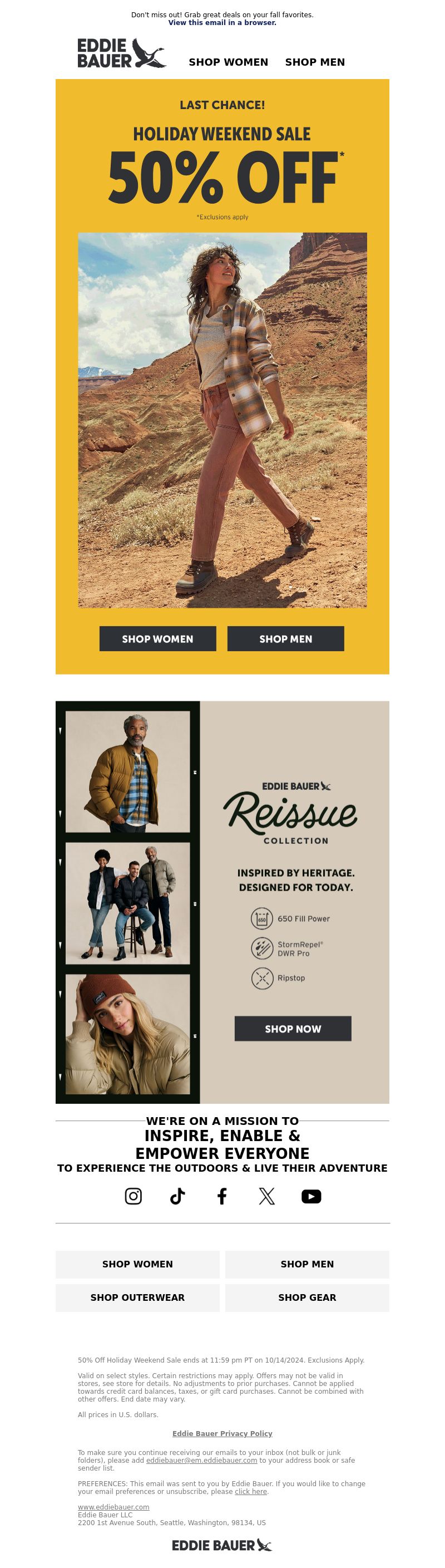
Task: Open the YouTube social icon
Action: click(311, 1196)
